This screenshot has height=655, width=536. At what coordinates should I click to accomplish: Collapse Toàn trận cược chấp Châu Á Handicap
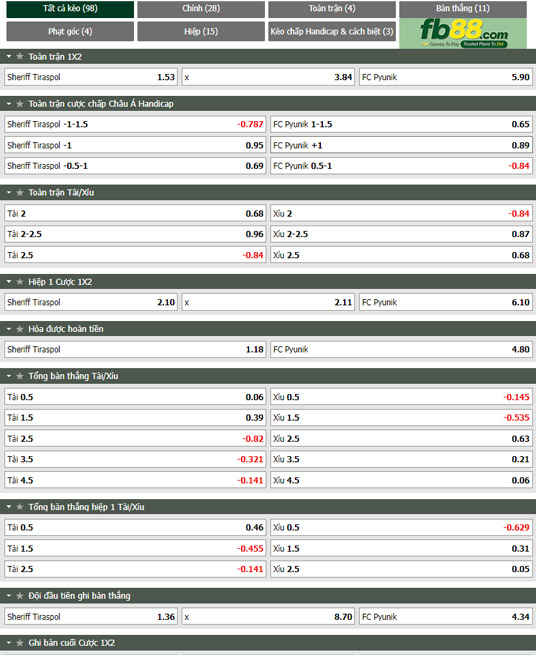pyautogui.click(x=9, y=104)
